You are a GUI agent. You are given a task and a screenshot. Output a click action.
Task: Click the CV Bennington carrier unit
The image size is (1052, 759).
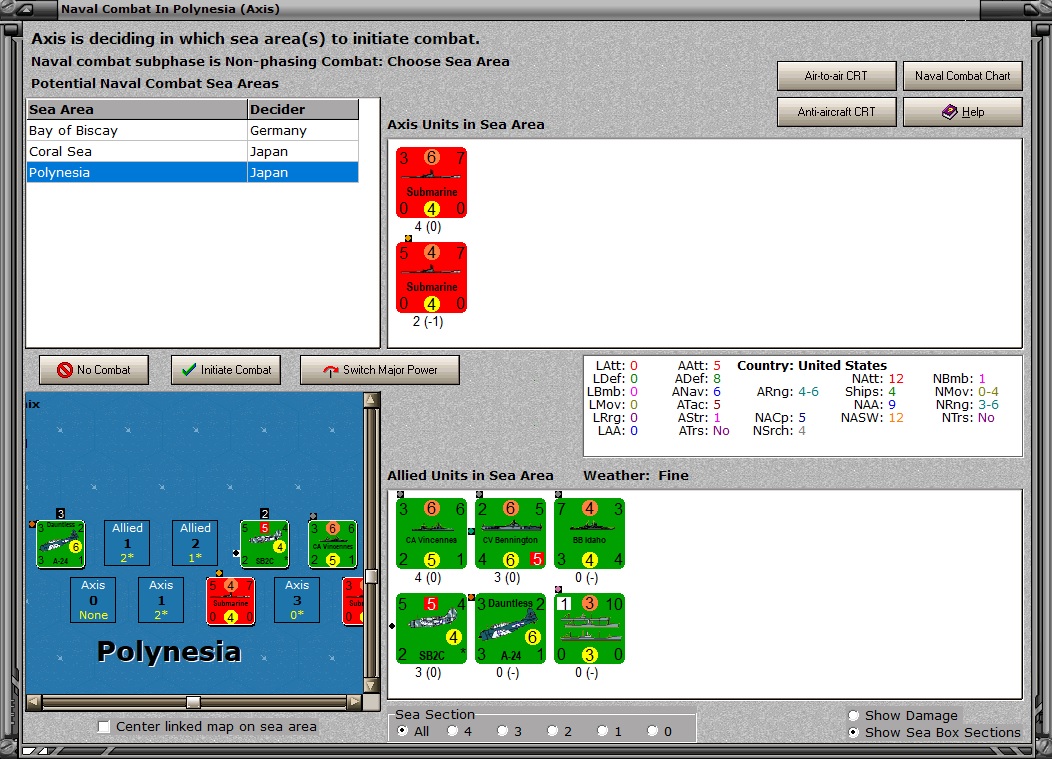tap(511, 534)
